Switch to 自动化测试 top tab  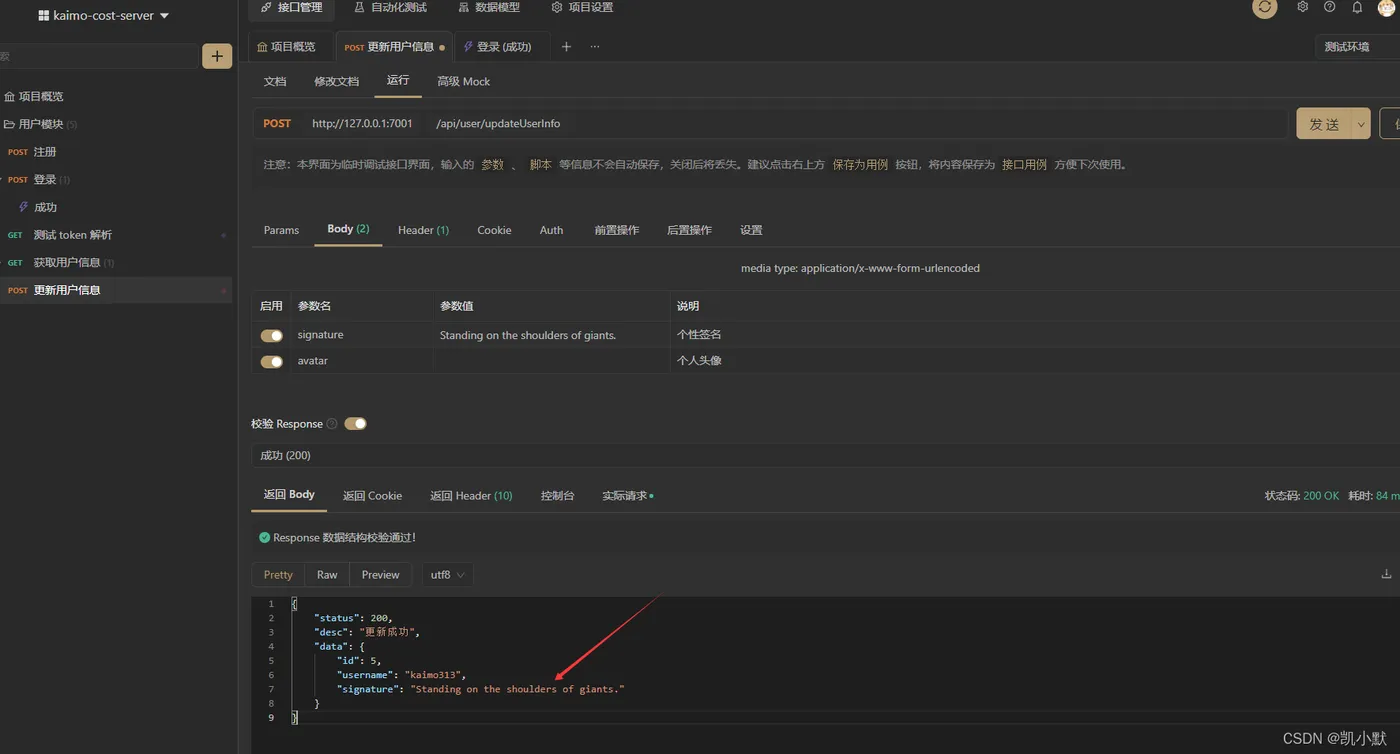tap(390, 8)
